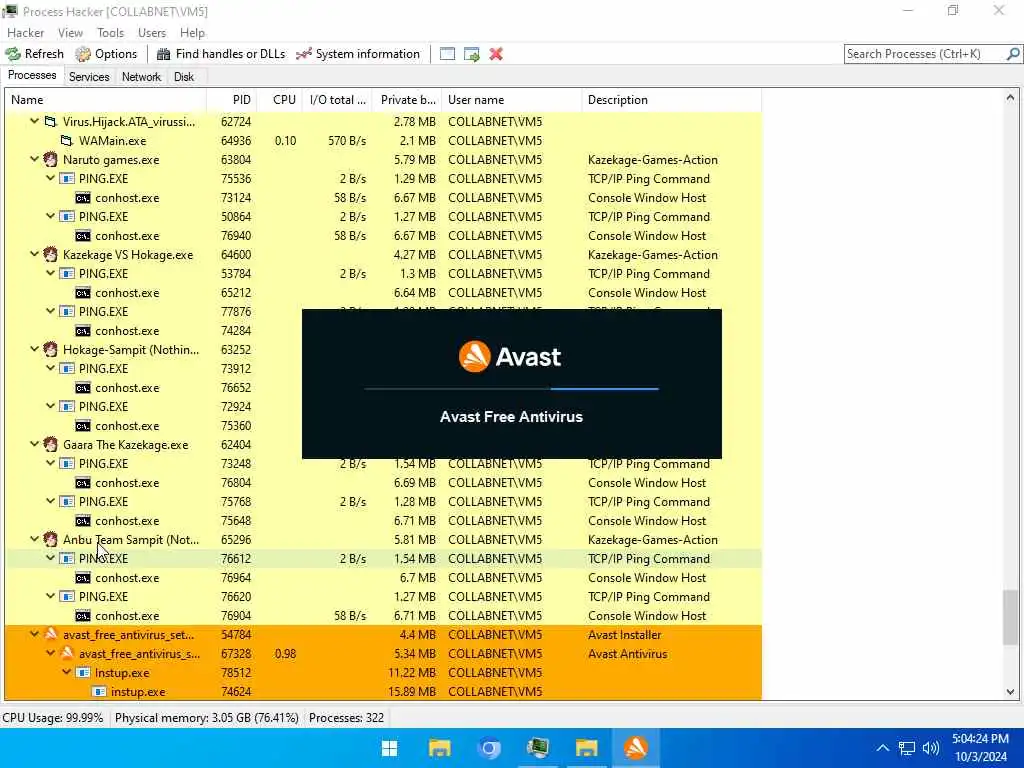The width and height of the screenshot is (1024, 768).
Task: Click the Refresh toolbar icon
Action: pyautogui.click(x=13, y=54)
